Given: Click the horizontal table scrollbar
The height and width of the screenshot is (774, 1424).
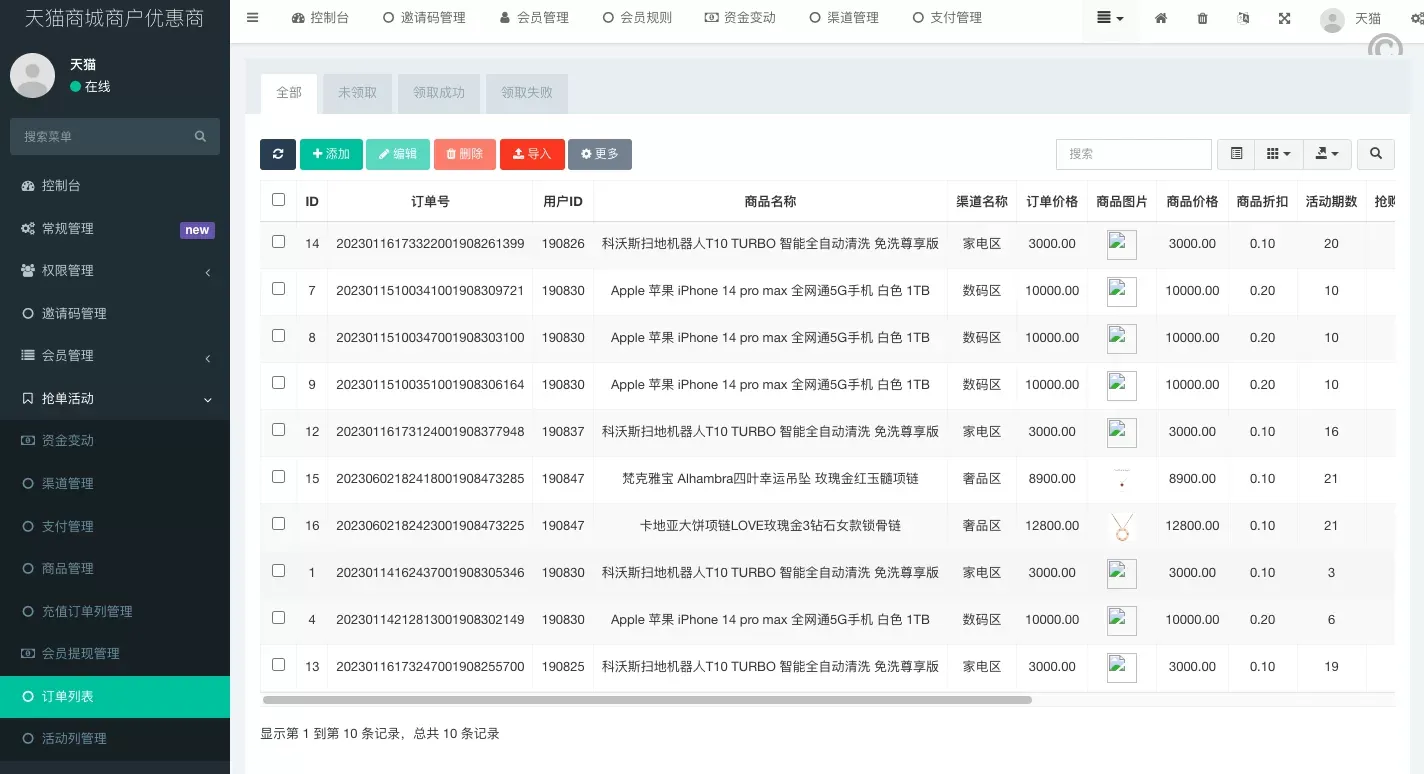Looking at the screenshot, I should pyautogui.click(x=646, y=700).
